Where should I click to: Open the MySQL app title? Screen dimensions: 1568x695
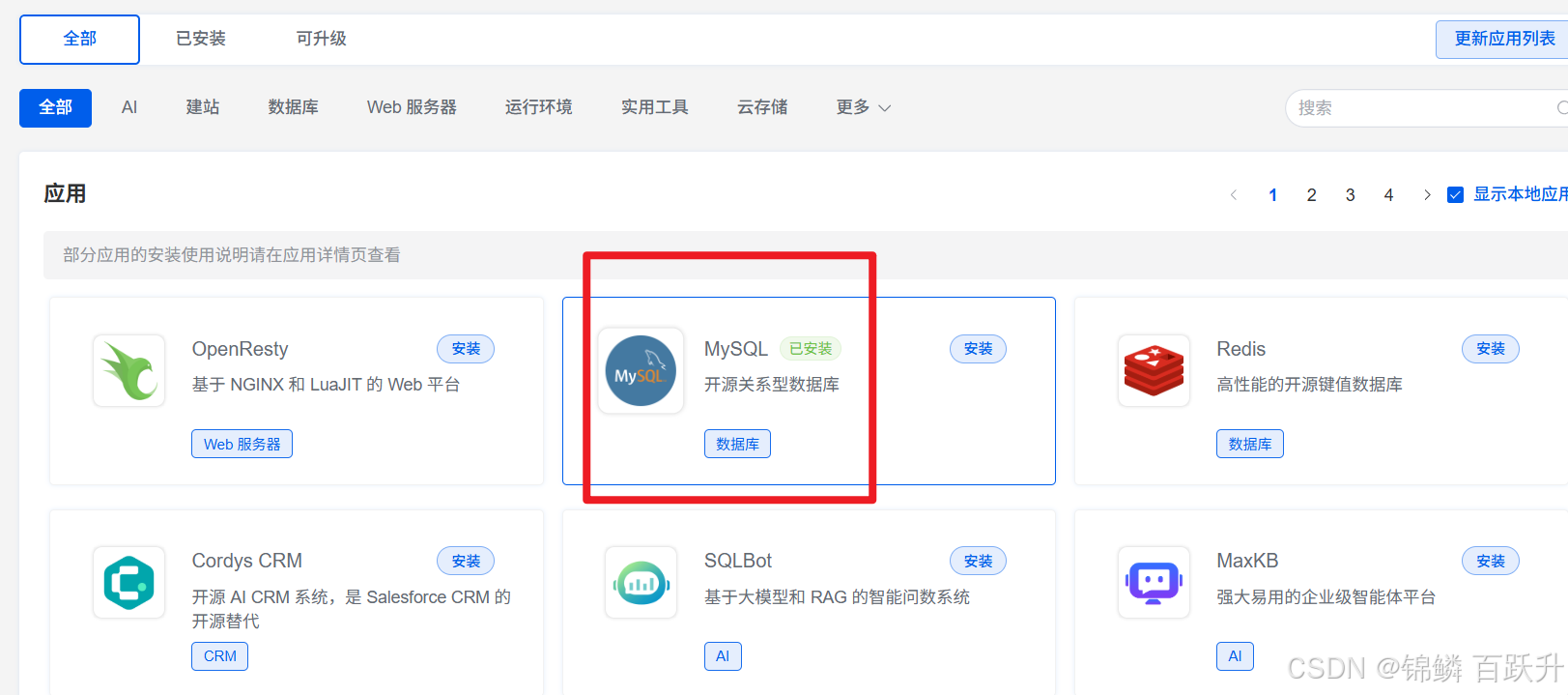(x=736, y=349)
